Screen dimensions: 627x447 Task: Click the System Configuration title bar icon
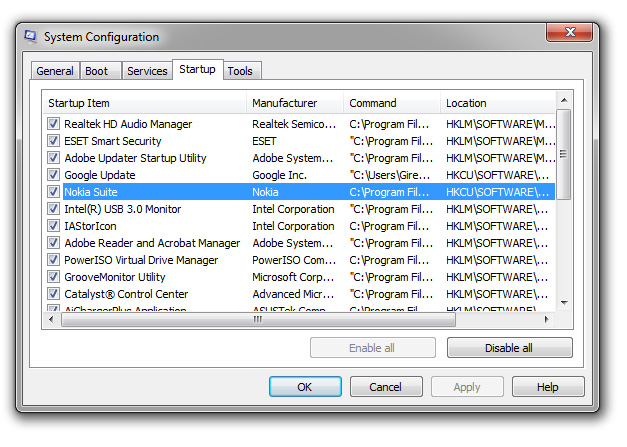(x=31, y=36)
